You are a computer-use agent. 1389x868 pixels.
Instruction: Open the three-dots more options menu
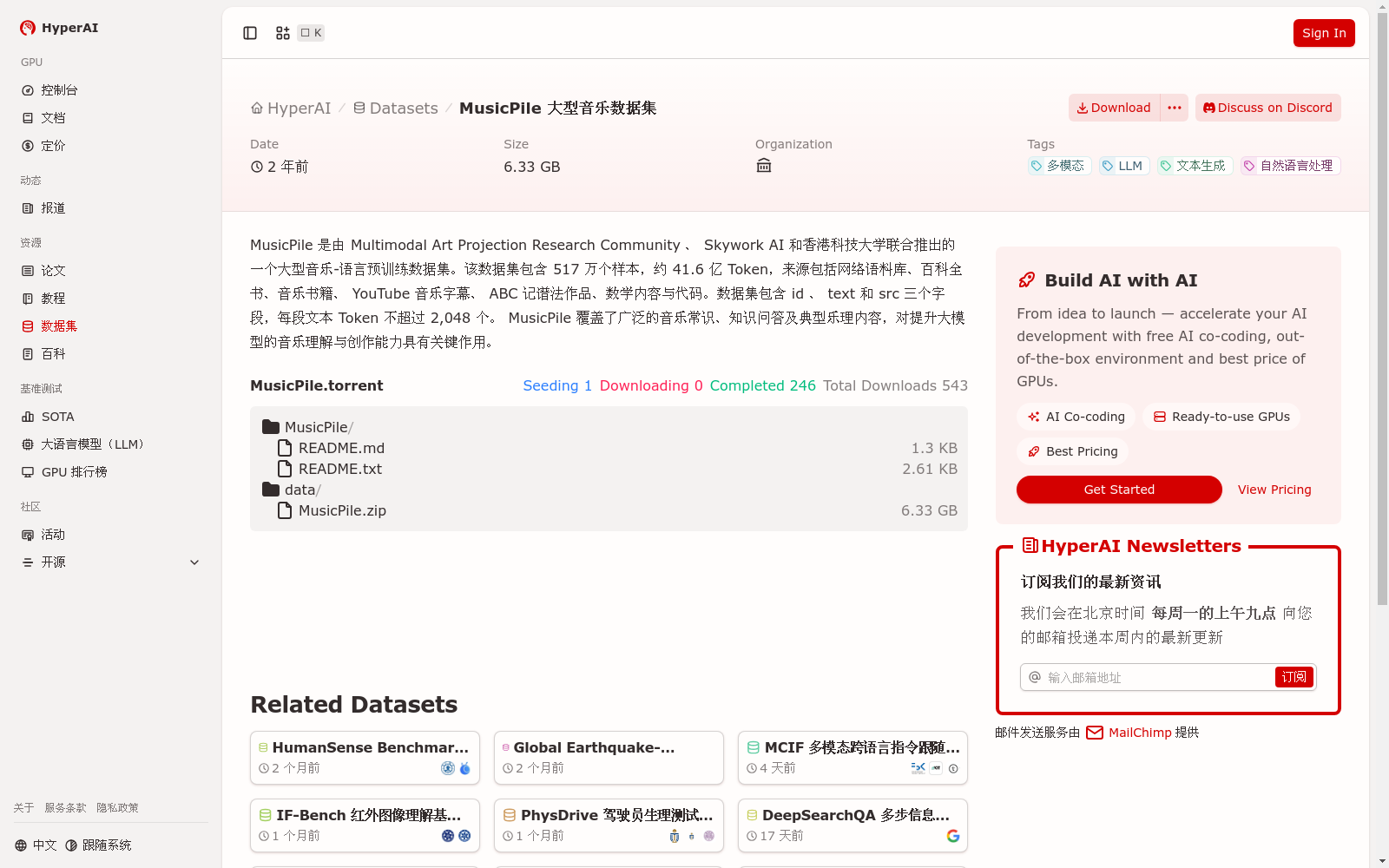1175,108
